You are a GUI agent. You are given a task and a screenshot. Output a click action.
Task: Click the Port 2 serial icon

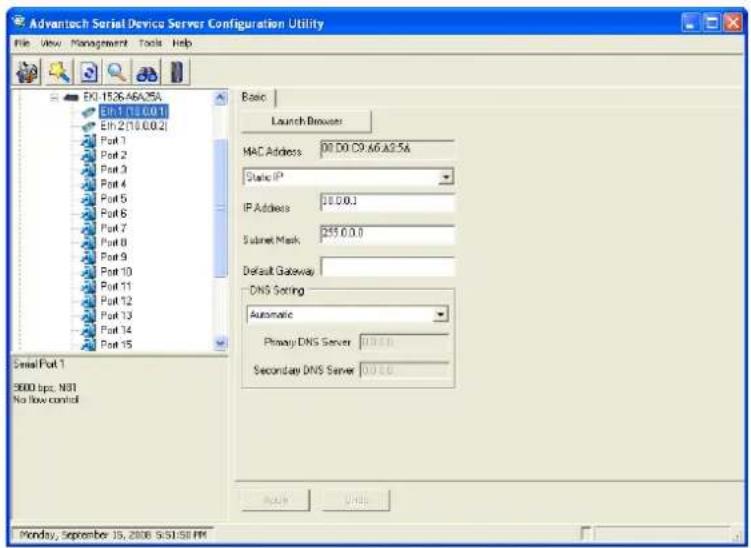pos(89,155)
